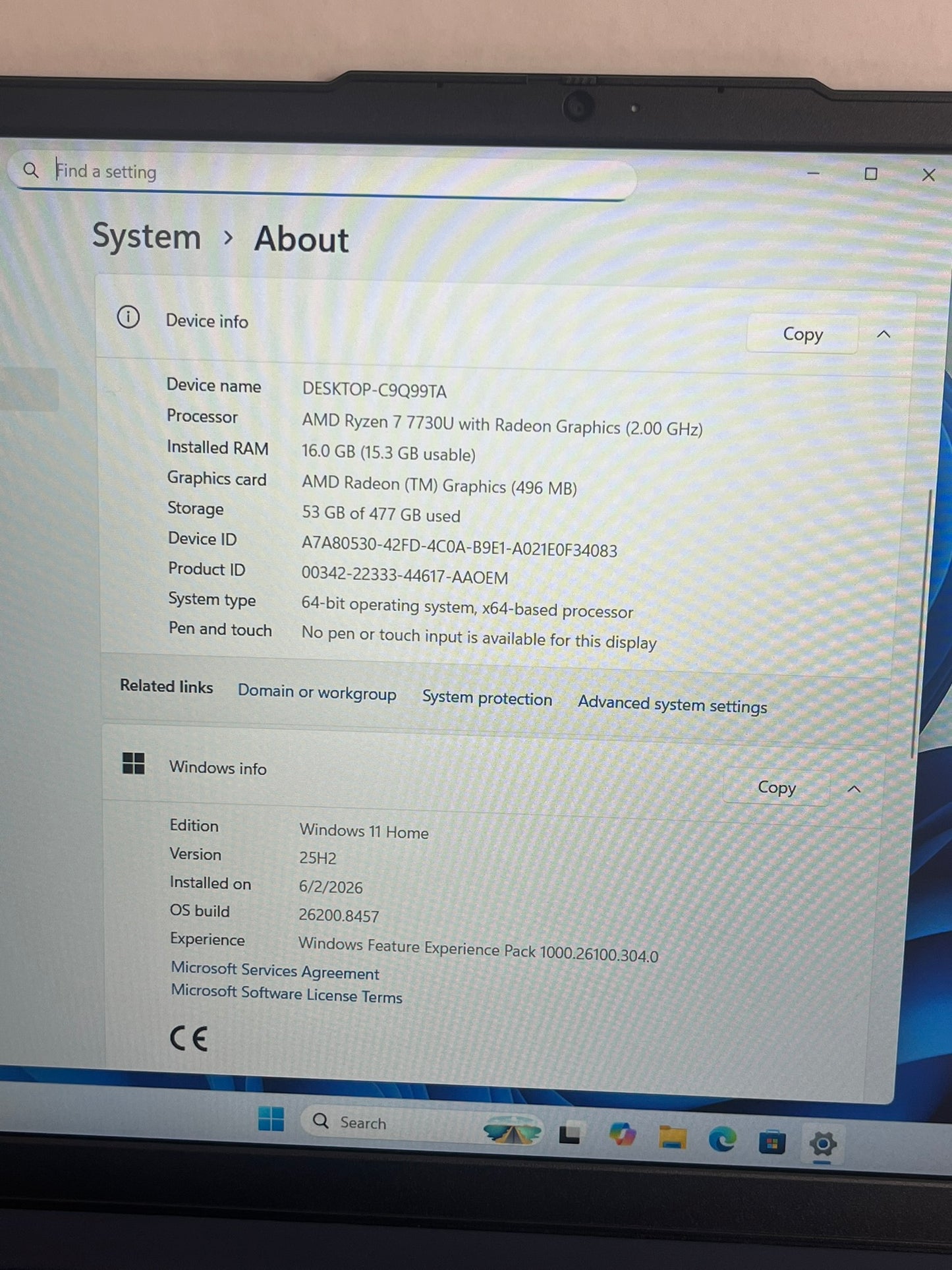Open System protection link
952x1270 pixels.
coord(487,698)
